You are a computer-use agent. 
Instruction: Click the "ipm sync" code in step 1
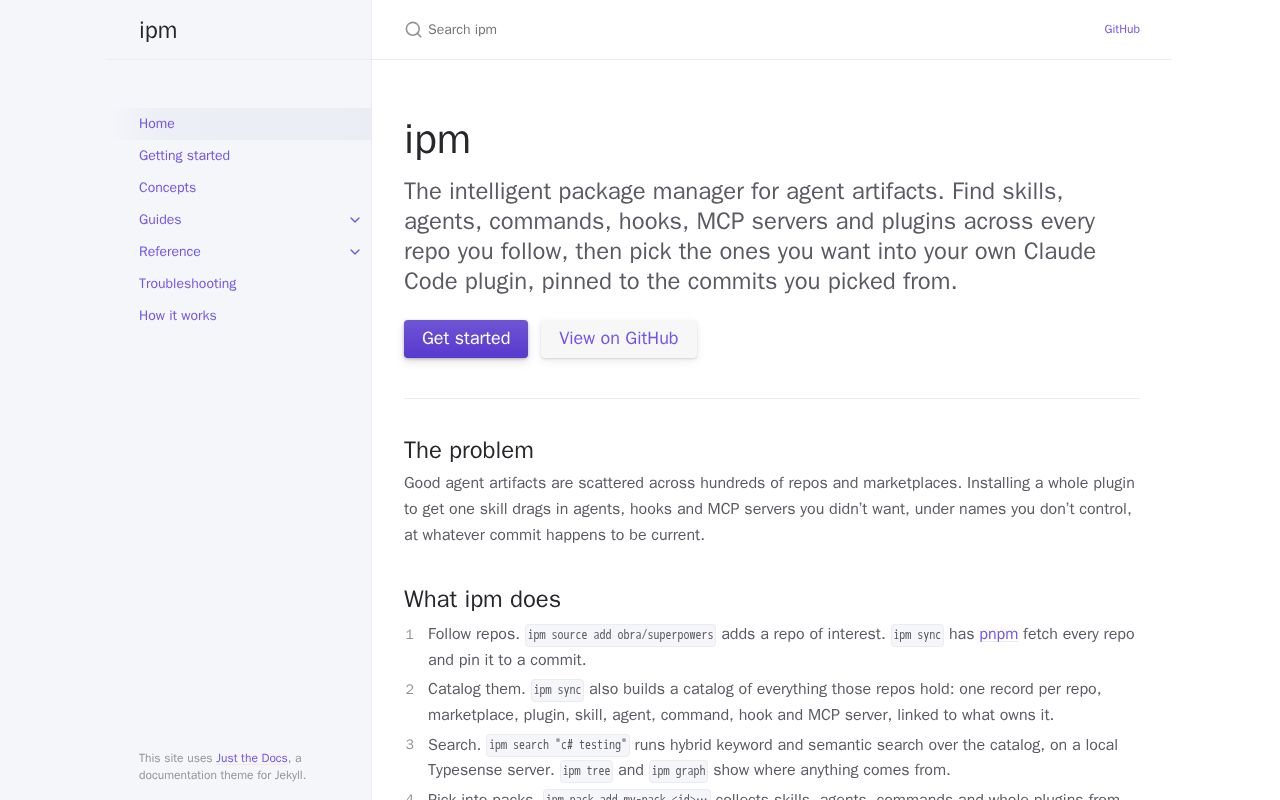[x=917, y=635]
